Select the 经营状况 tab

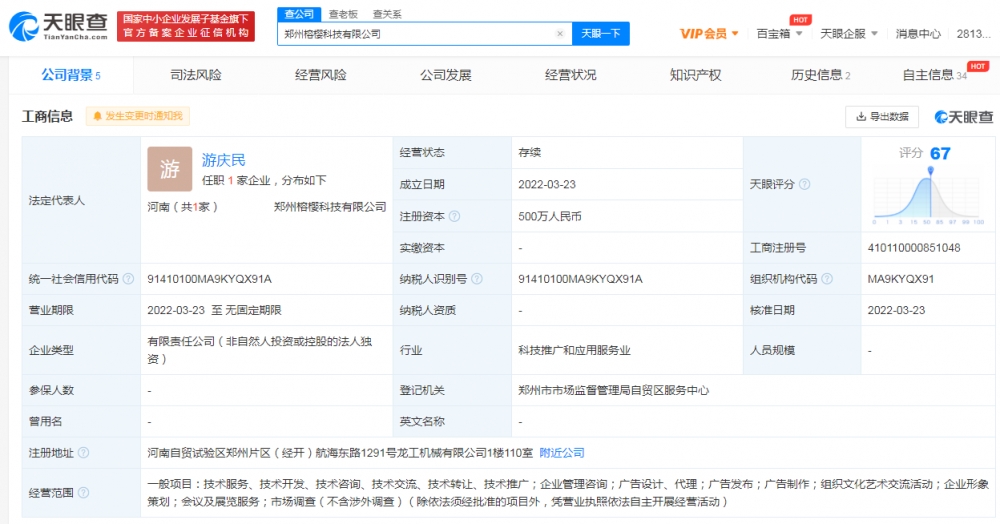[x=570, y=75]
